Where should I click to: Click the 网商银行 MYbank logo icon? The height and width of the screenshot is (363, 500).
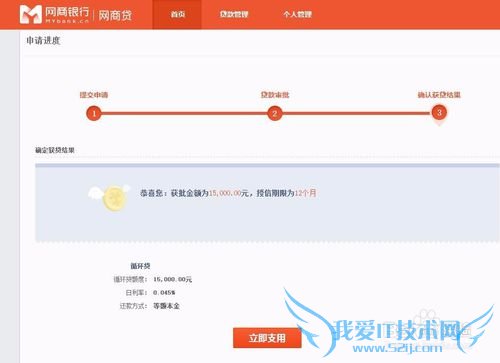pos(31,14)
